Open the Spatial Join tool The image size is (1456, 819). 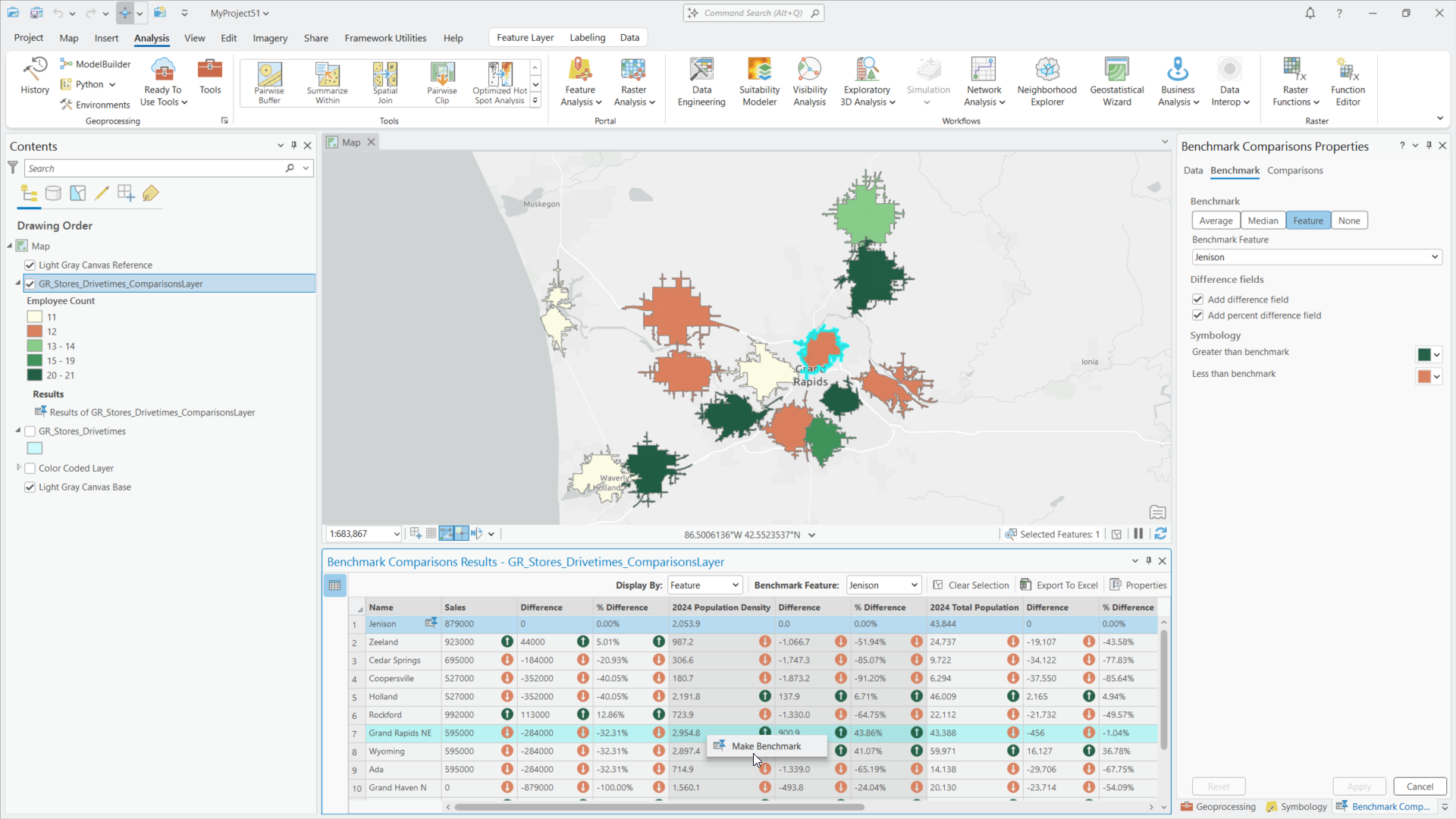pos(385,80)
